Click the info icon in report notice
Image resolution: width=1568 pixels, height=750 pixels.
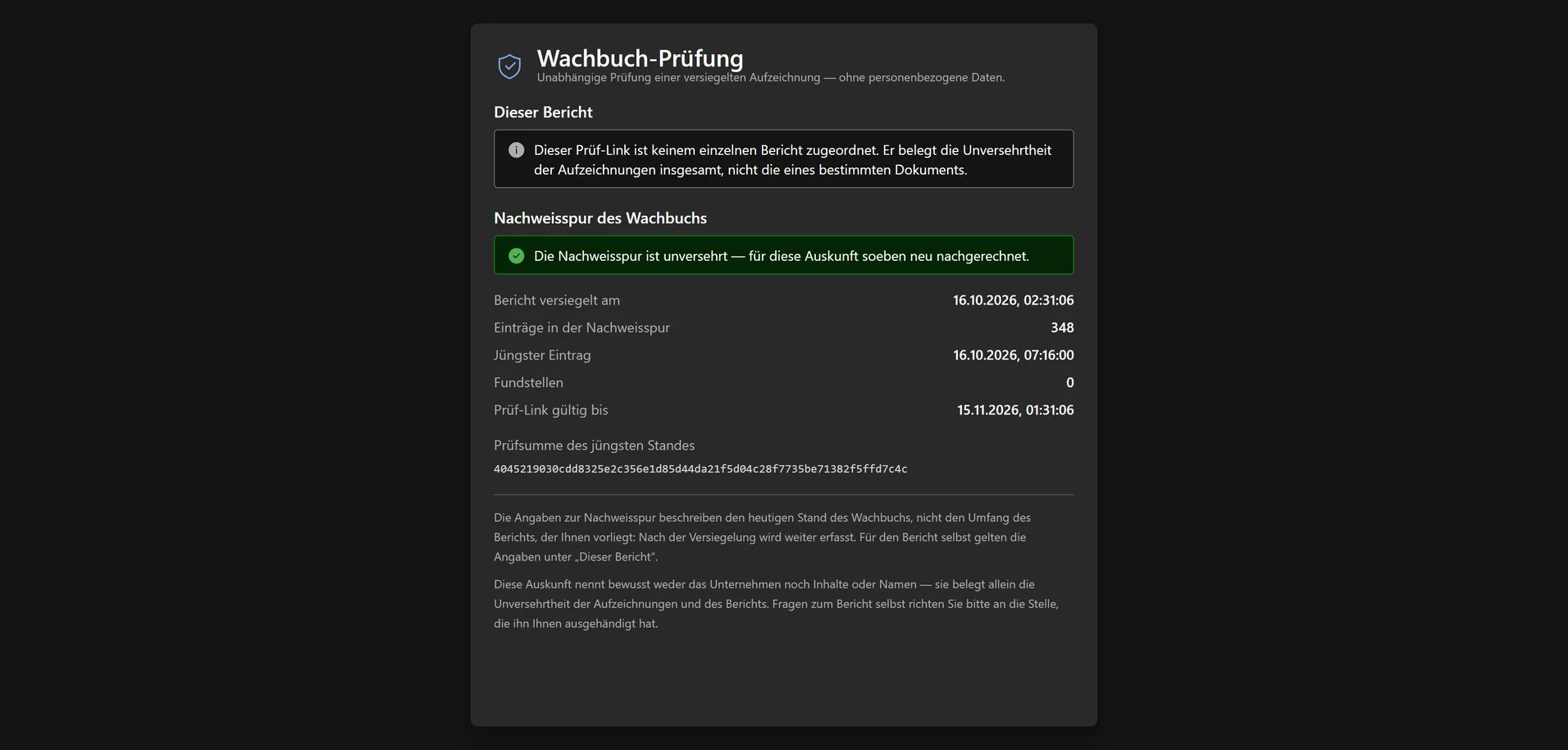coord(516,150)
